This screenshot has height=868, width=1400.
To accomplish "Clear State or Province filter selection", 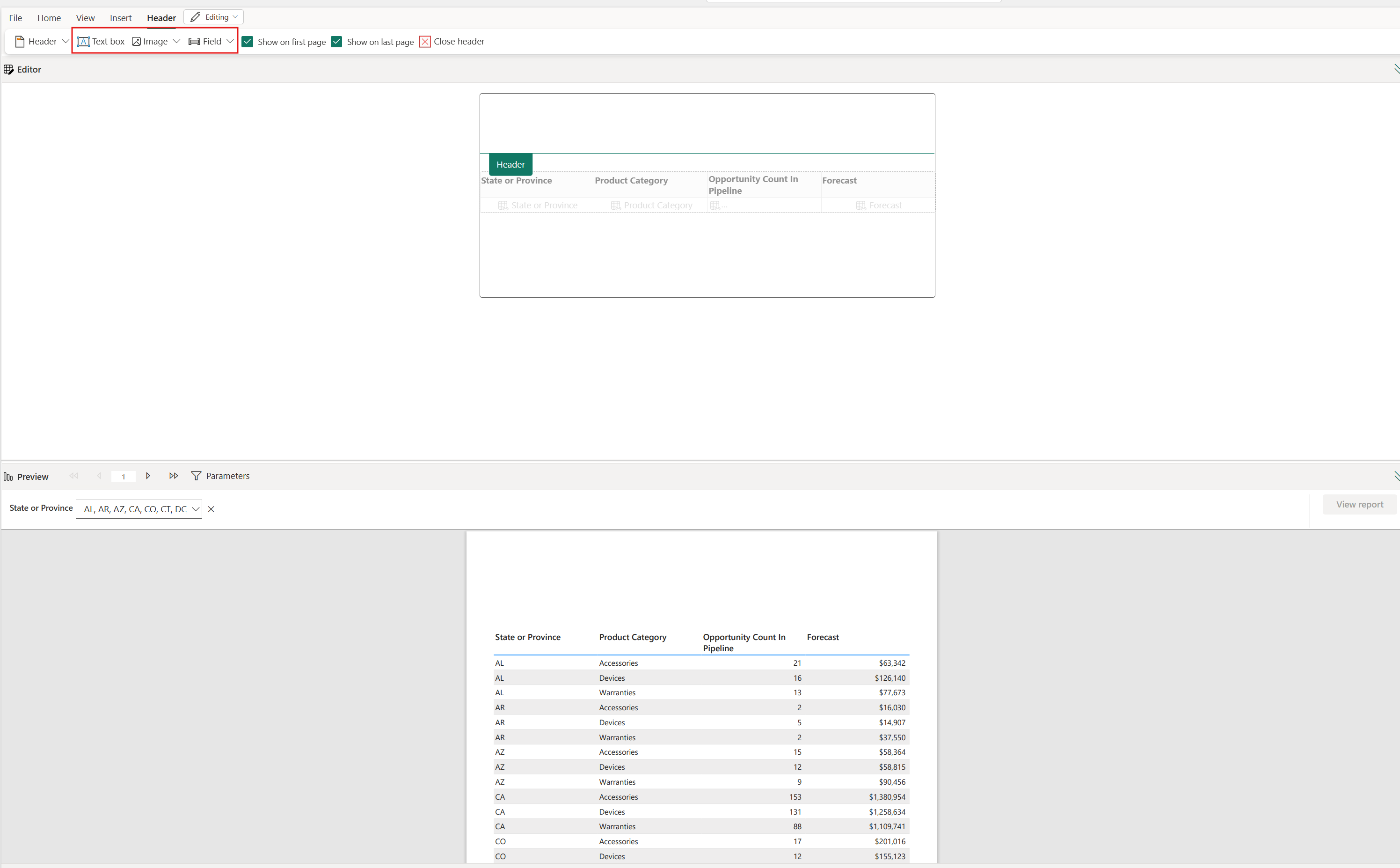I will pos(211,508).
